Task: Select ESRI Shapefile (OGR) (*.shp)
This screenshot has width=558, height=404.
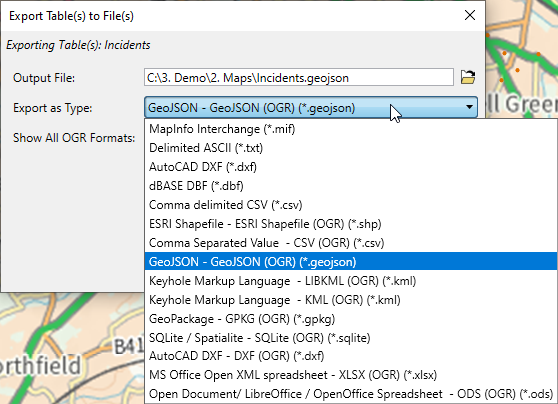Action: tap(351, 224)
